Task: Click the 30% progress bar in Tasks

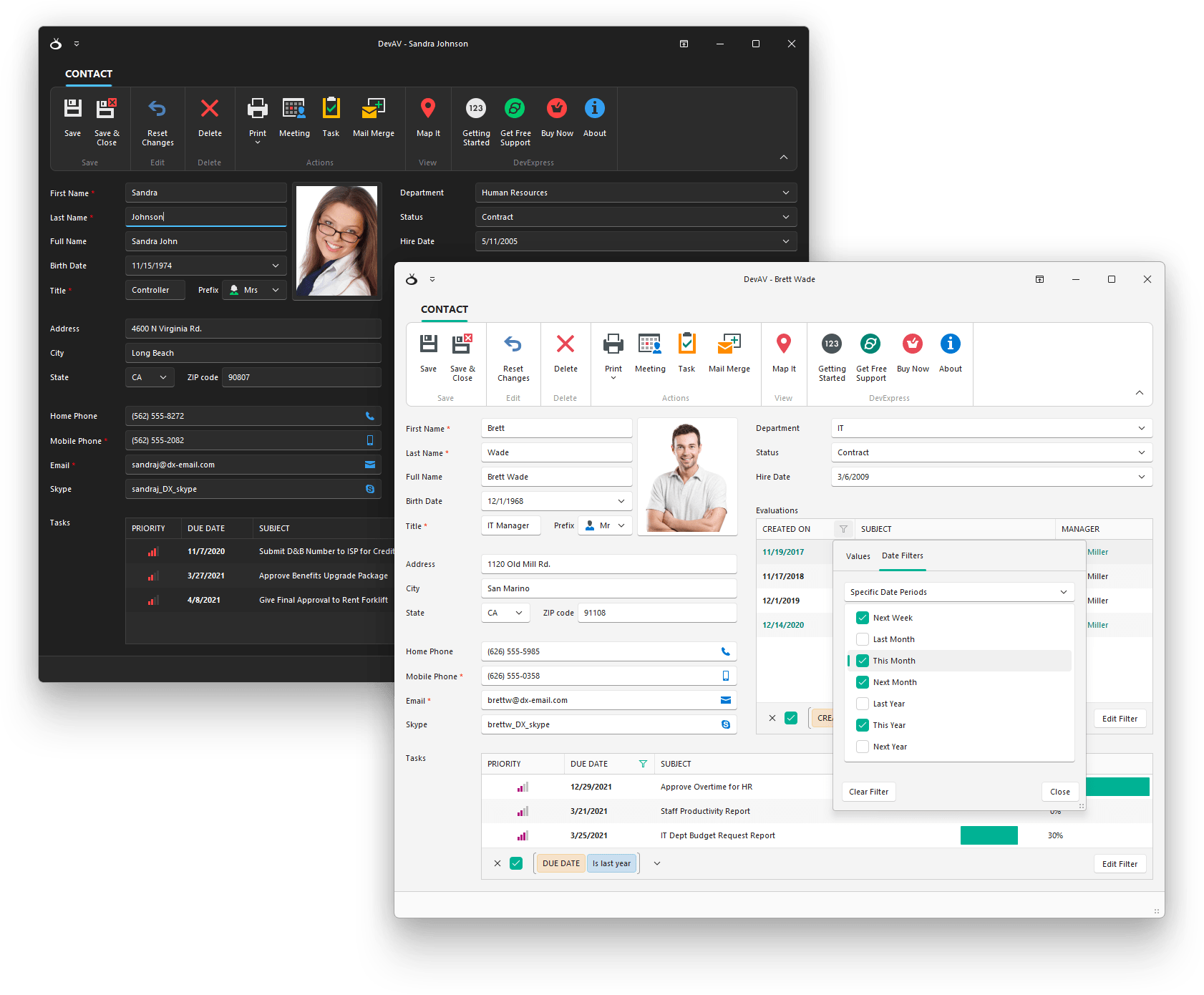Action: [x=989, y=835]
